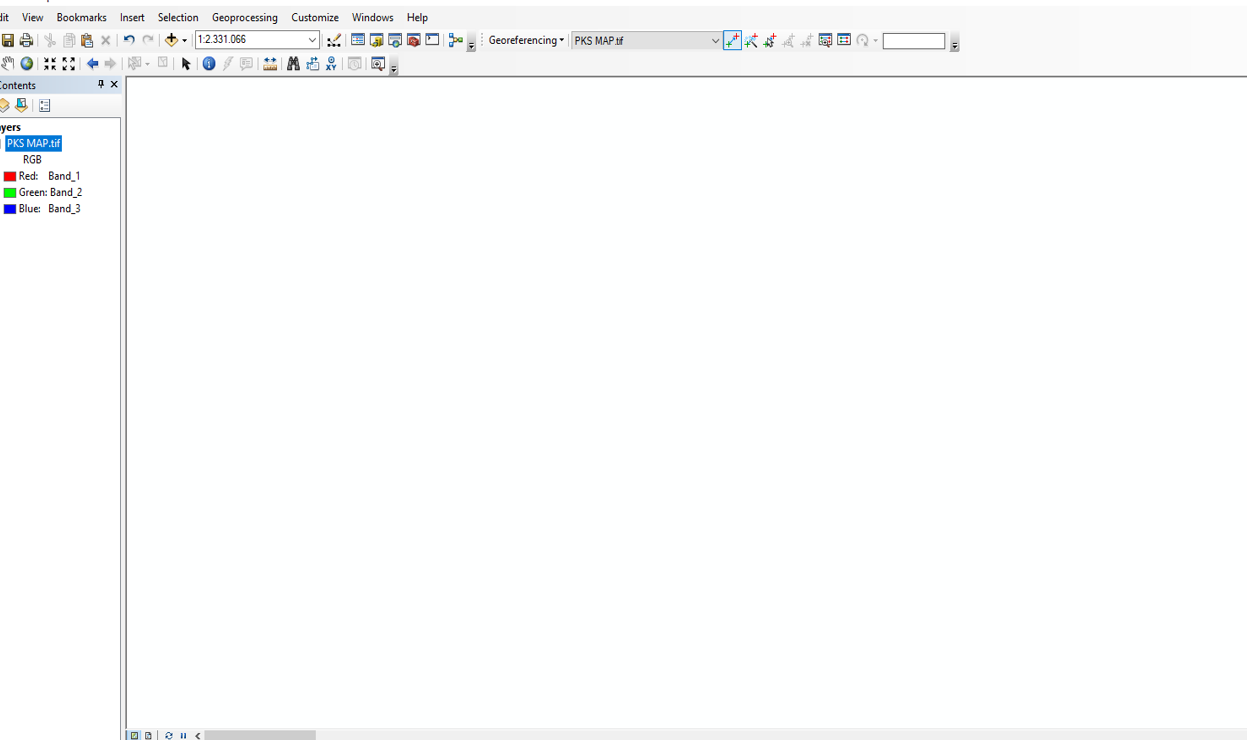Viewport: 1247px width, 740px height.
Task: Select the PKS MAP.tif layer
Action: pos(34,143)
